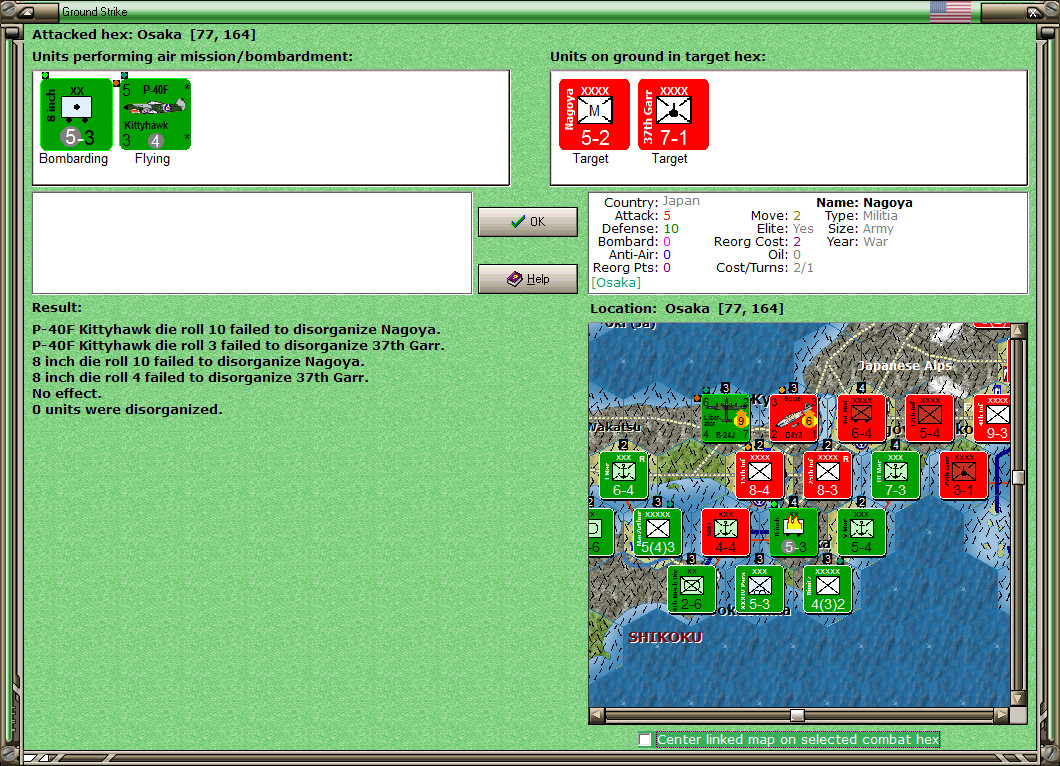Click the 'No effect.' result line
This screenshot has width=1060, height=766.
(x=67, y=393)
